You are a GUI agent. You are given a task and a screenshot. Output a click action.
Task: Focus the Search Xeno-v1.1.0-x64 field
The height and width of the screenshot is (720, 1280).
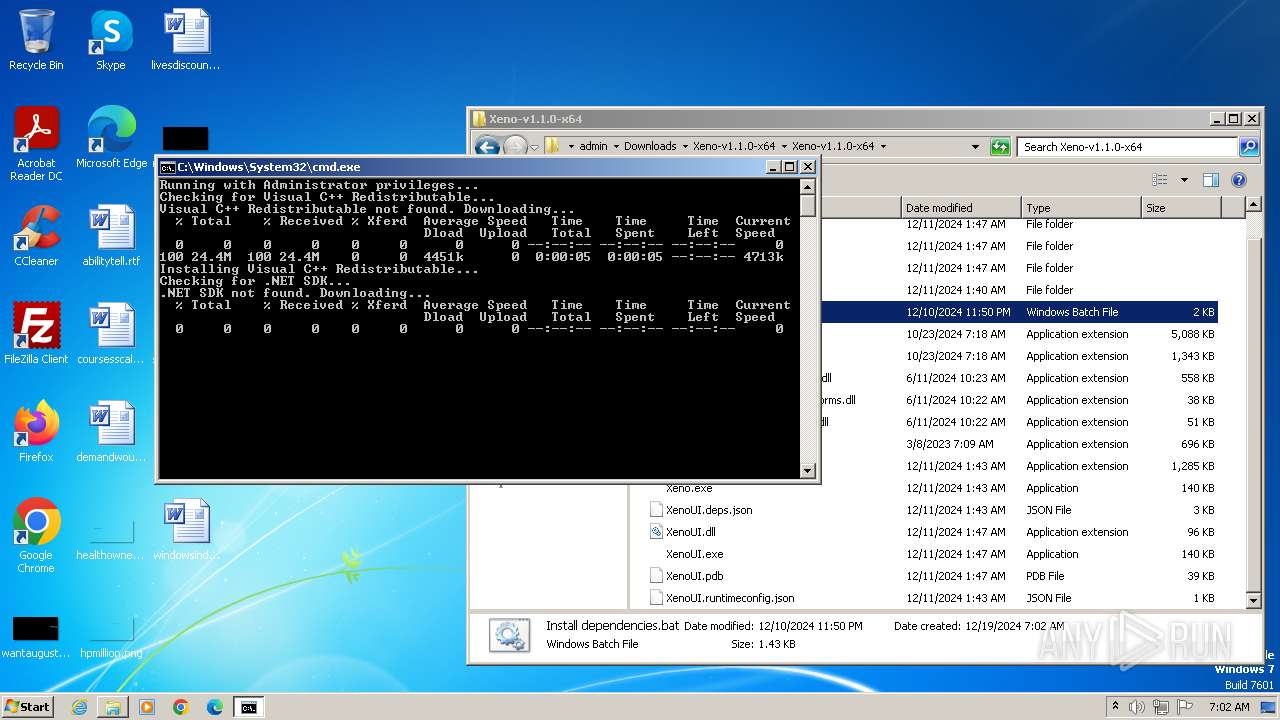coord(1128,147)
